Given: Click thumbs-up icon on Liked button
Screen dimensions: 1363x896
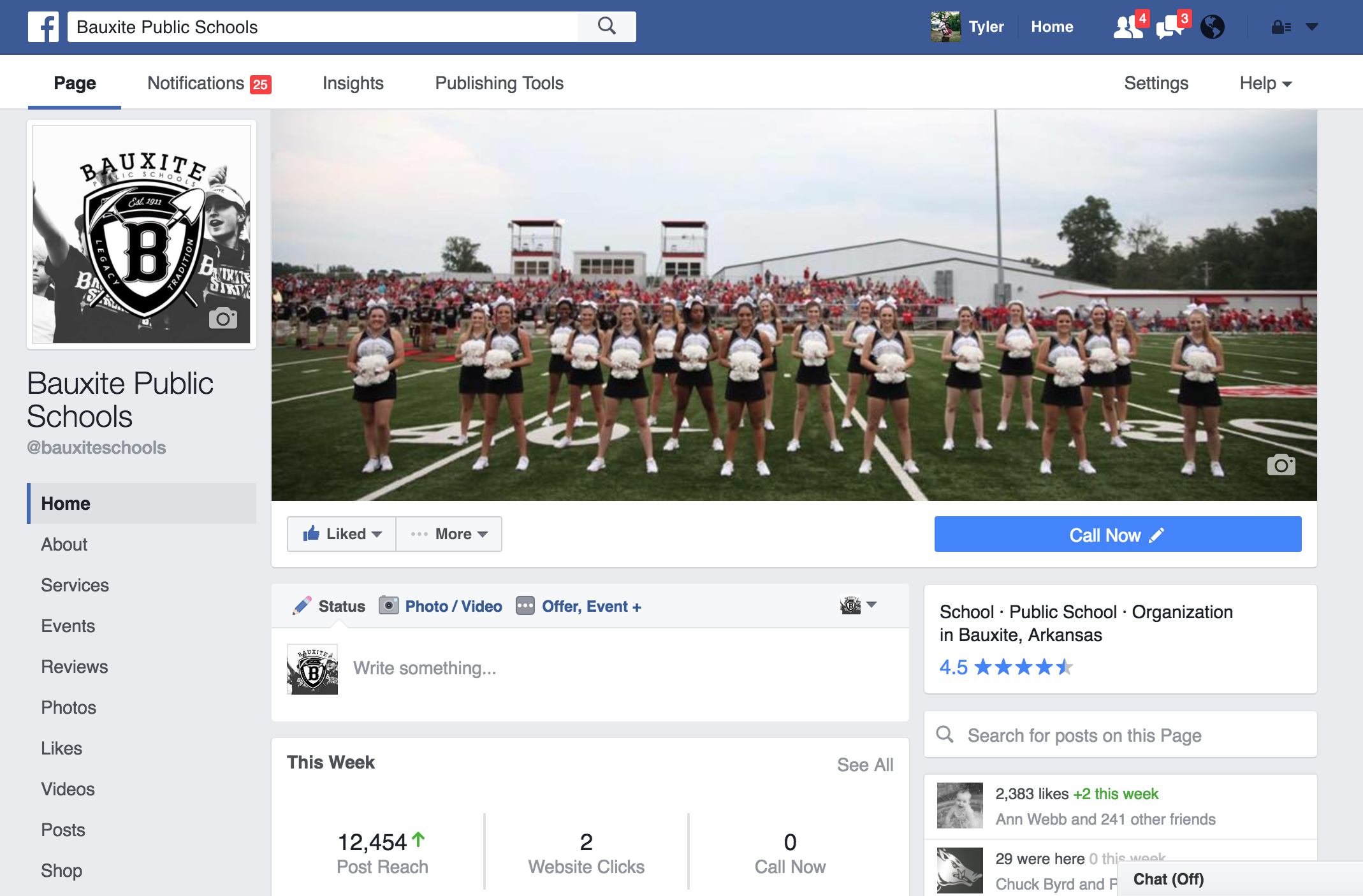Looking at the screenshot, I should [311, 533].
